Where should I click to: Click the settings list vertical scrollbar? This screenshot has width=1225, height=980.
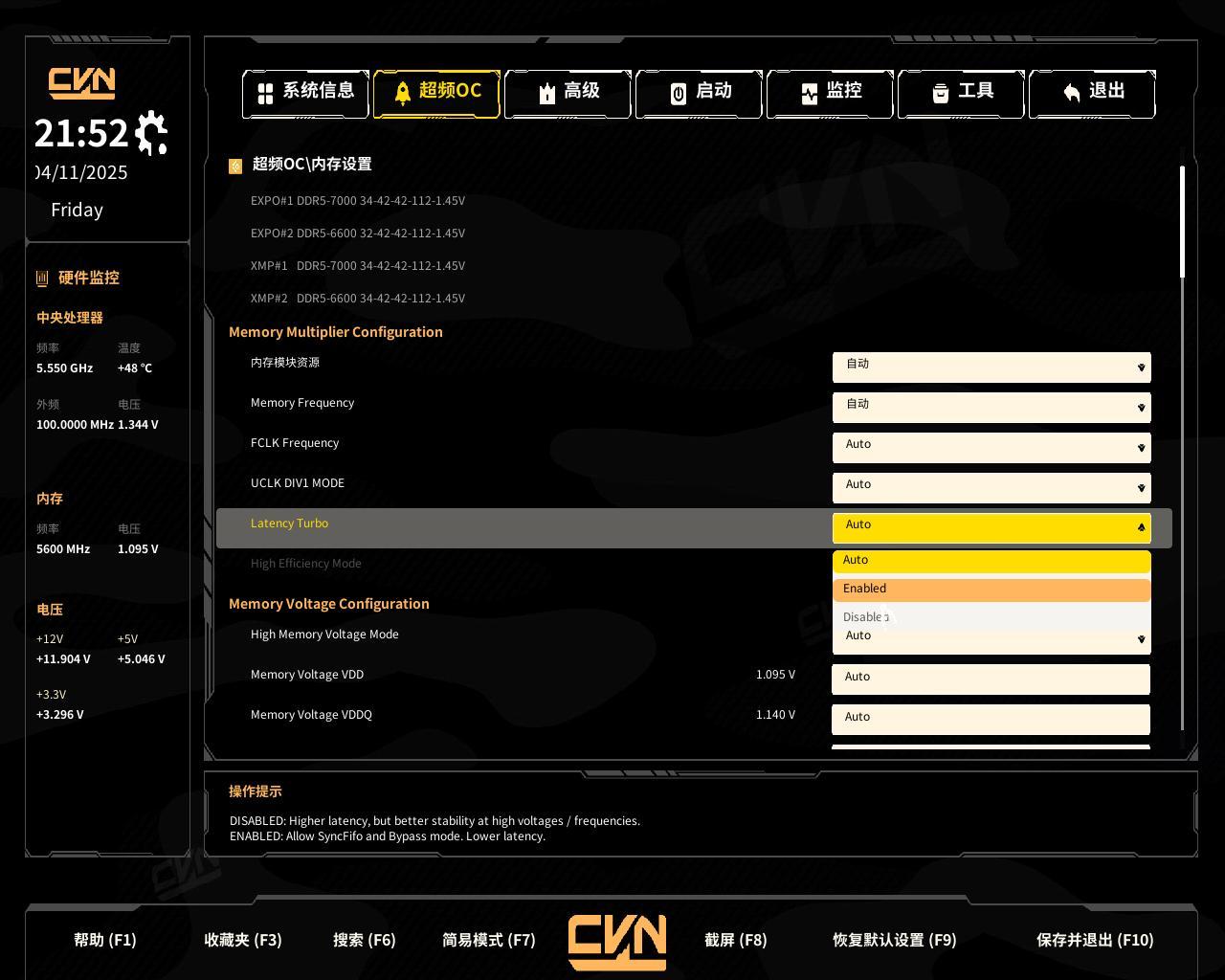click(1182, 222)
